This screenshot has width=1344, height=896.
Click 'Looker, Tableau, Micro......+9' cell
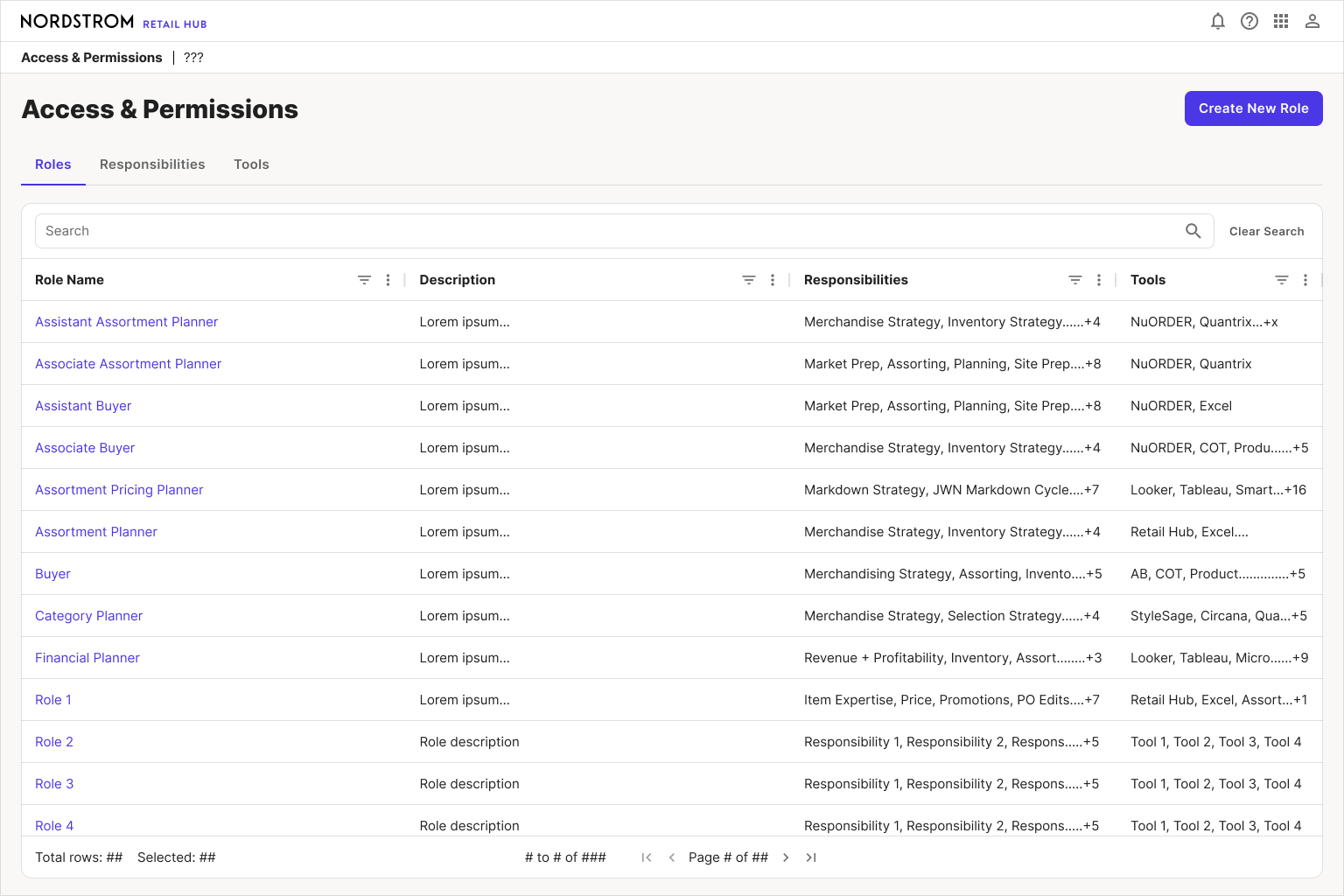coord(1220,658)
